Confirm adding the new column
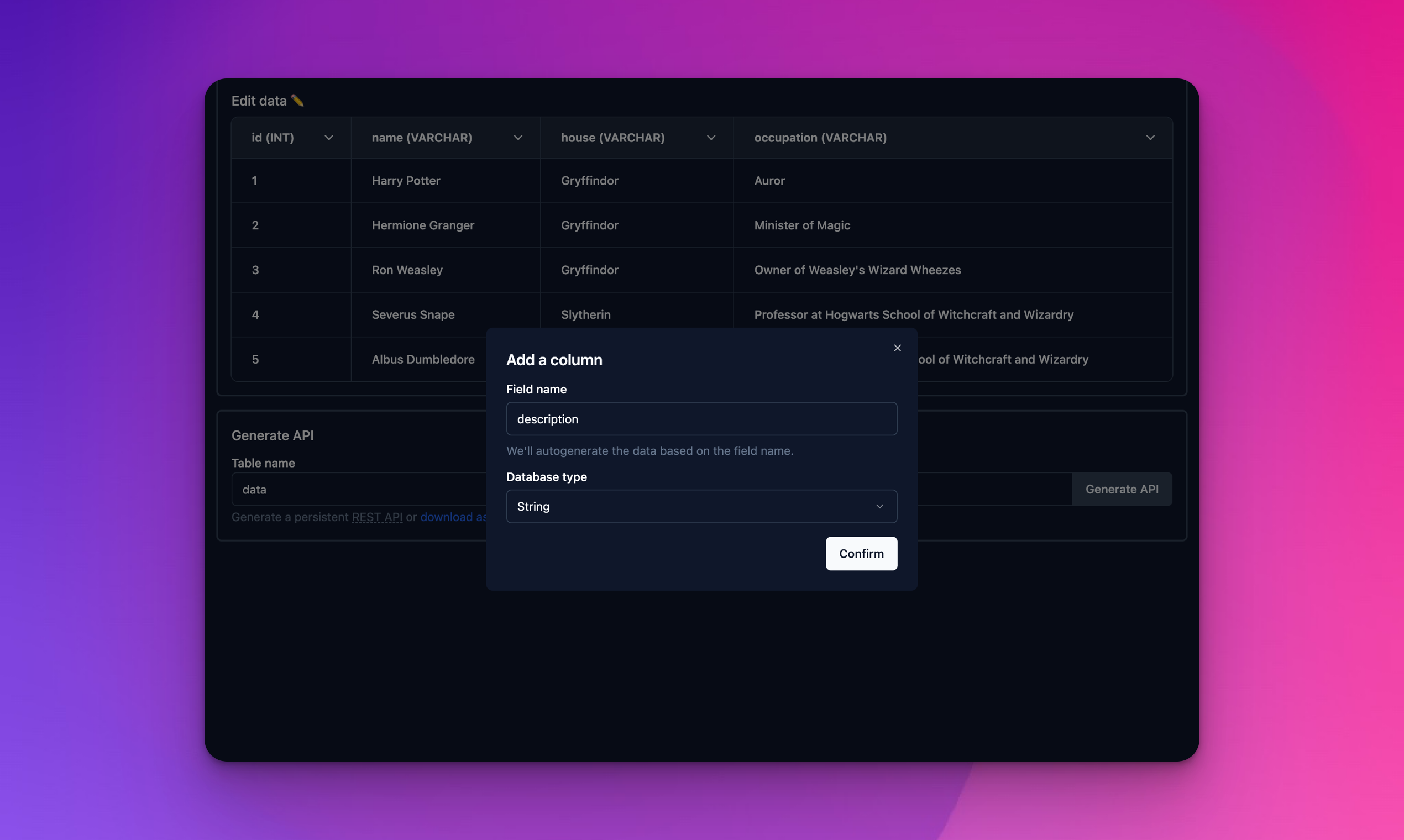This screenshot has width=1404, height=840. 861,554
